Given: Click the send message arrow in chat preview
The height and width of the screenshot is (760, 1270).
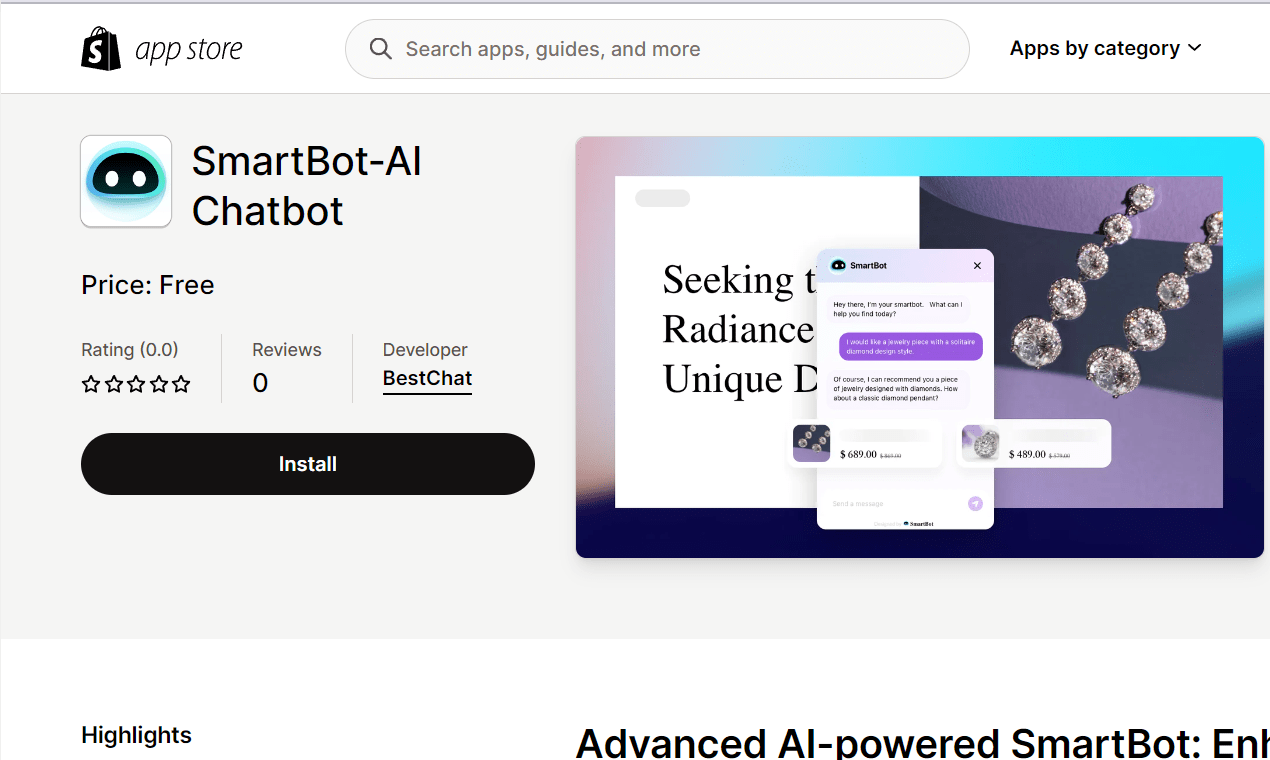Looking at the screenshot, I should coord(975,503).
